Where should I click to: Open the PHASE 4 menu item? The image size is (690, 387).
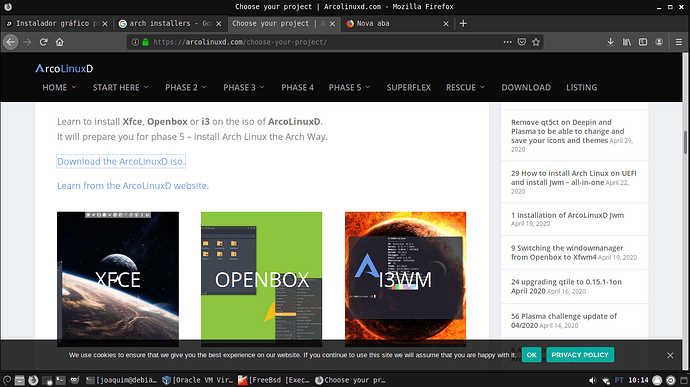pyautogui.click(x=297, y=88)
